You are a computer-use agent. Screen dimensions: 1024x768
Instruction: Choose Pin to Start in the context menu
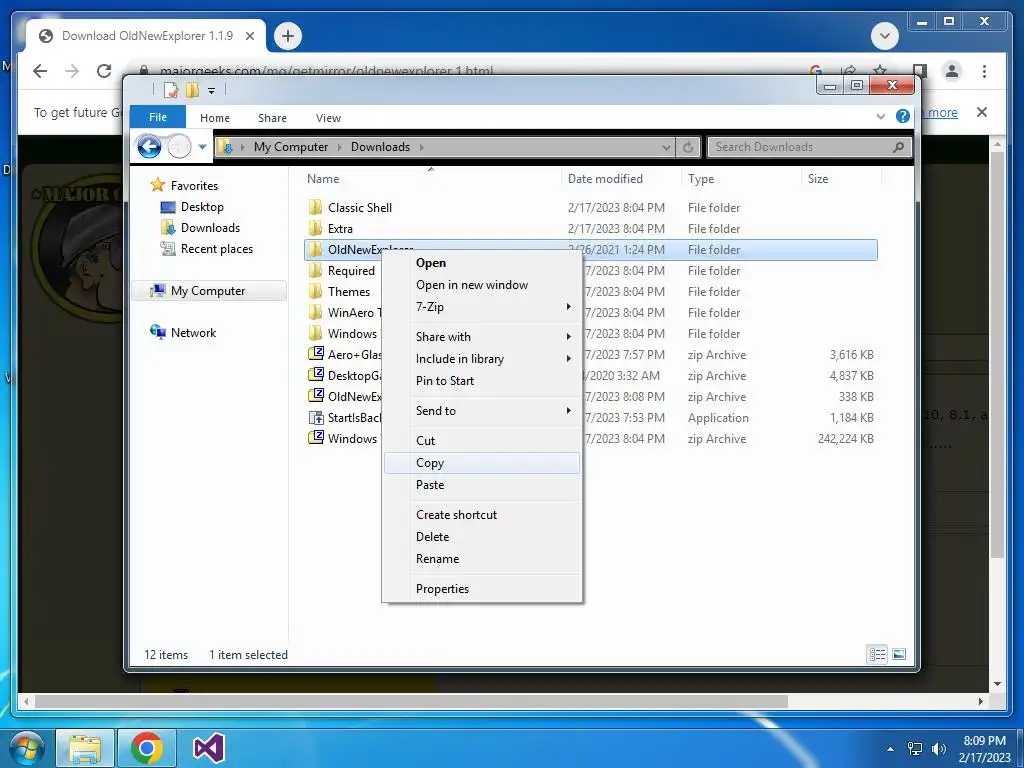click(482, 381)
